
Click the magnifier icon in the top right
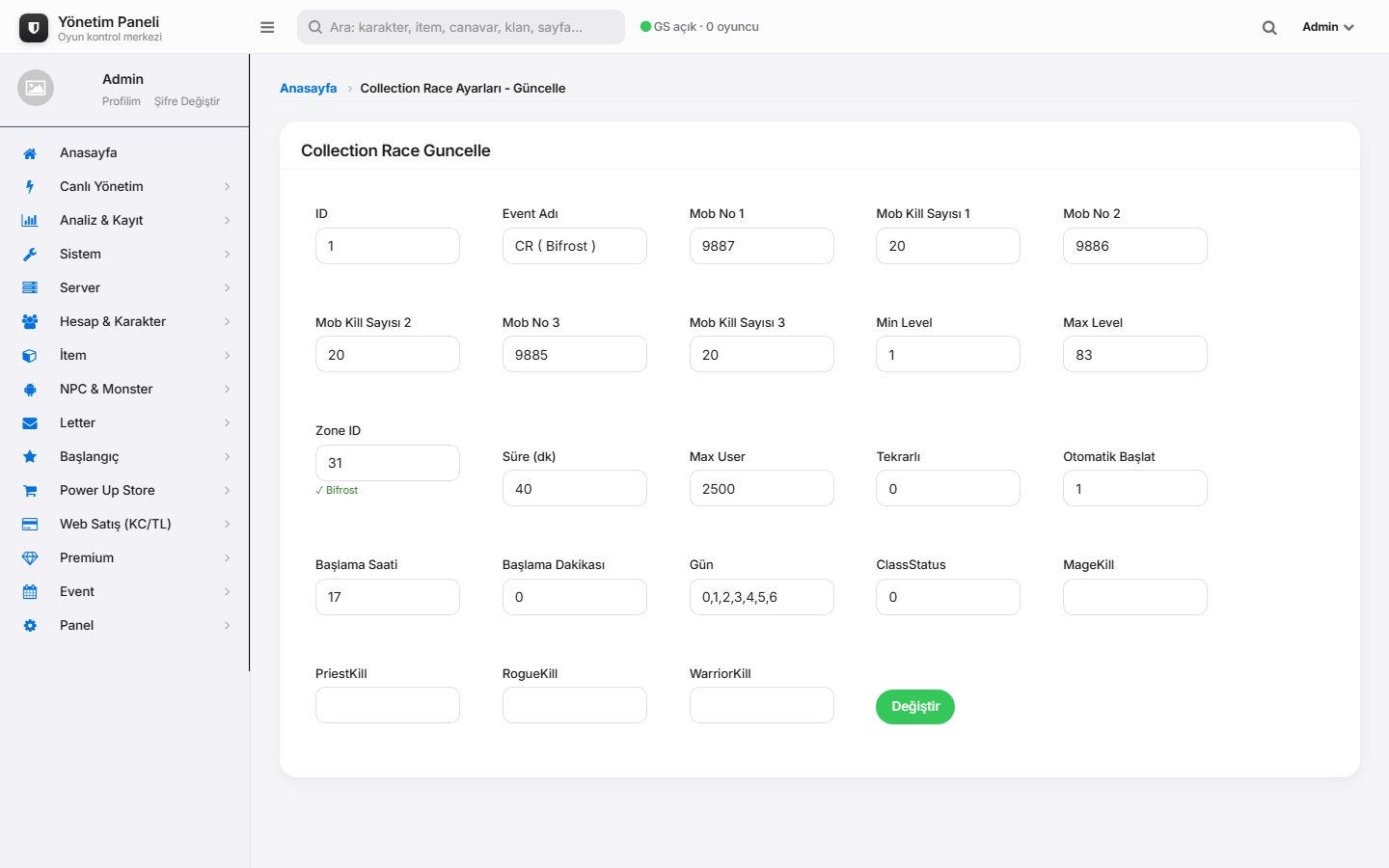(1269, 28)
